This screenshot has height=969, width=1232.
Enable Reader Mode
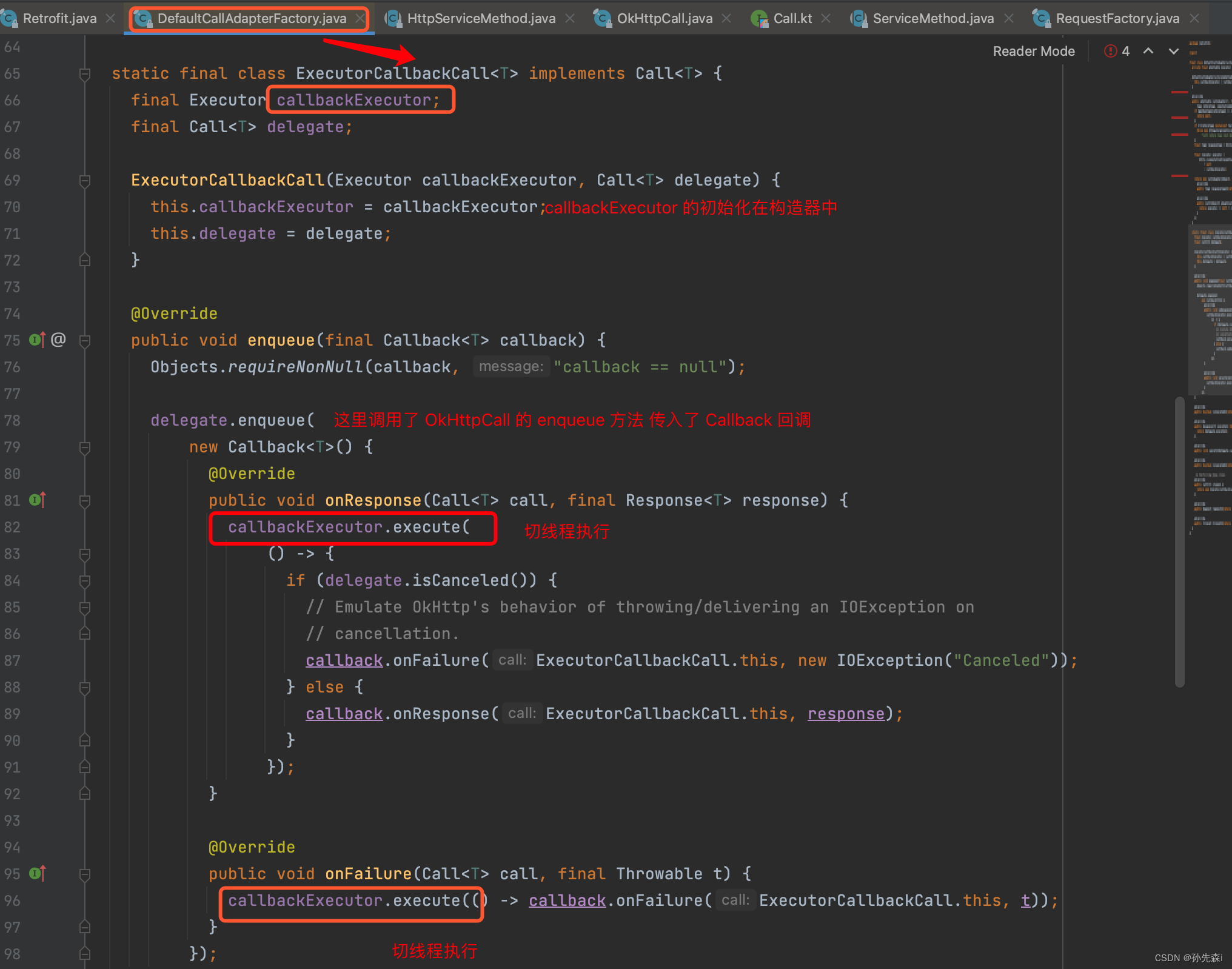(1034, 51)
